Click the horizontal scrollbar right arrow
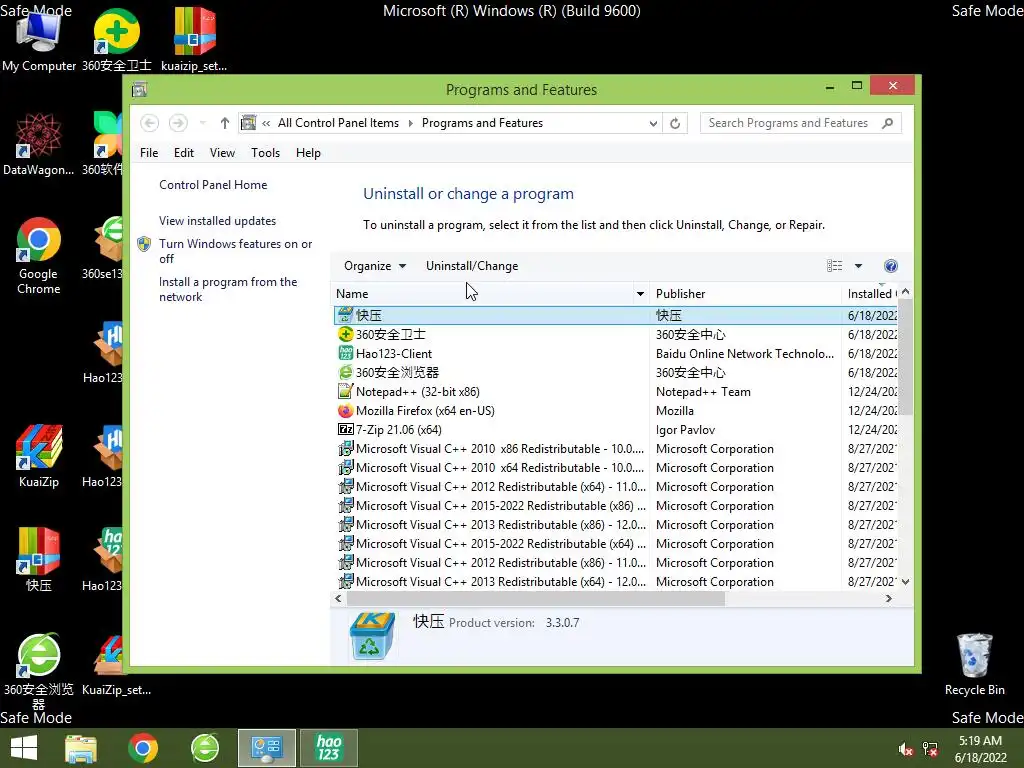This screenshot has width=1024, height=768. coord(888,598)
